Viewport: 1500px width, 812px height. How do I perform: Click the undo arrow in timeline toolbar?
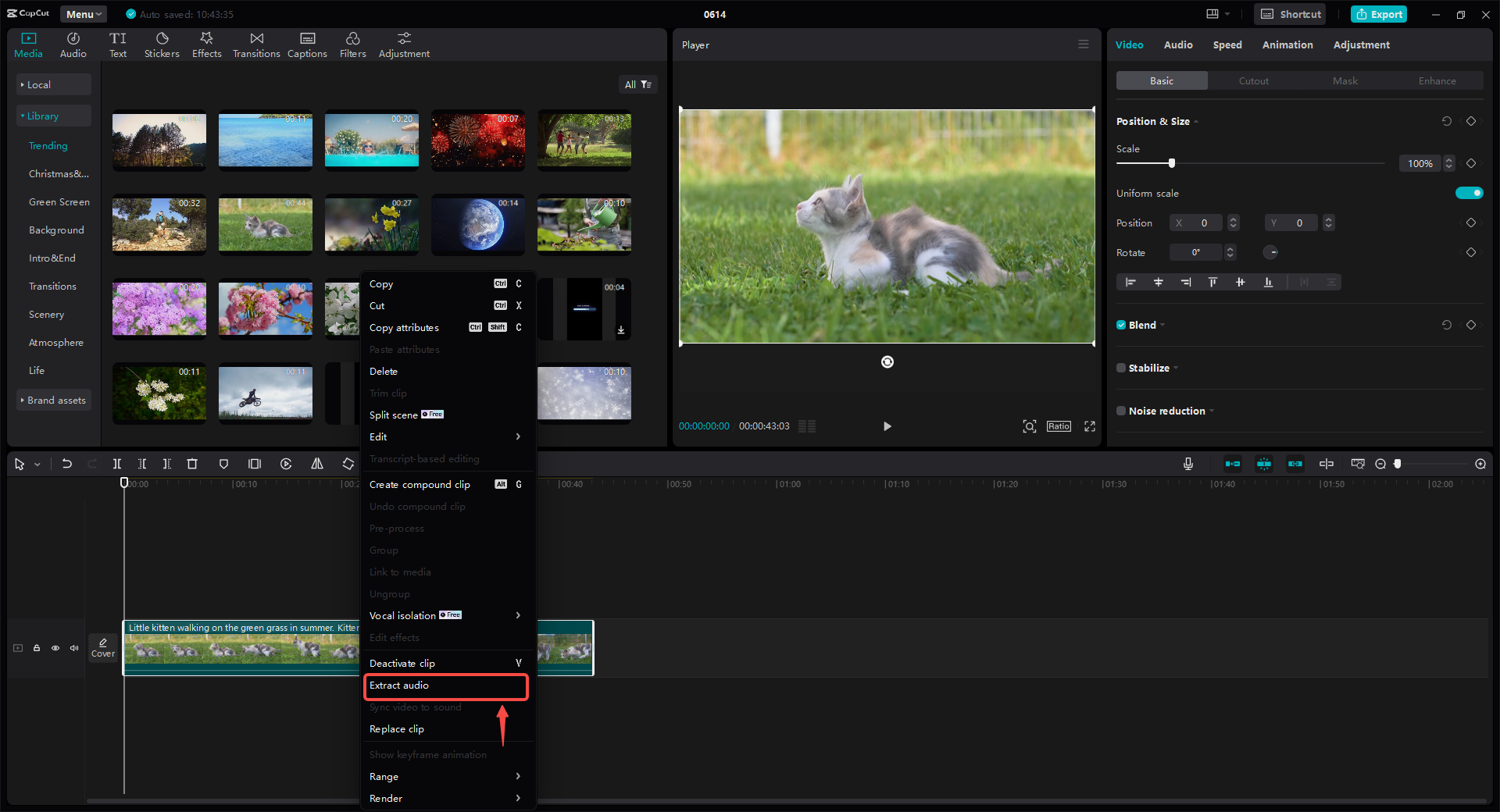click(67, 464)
